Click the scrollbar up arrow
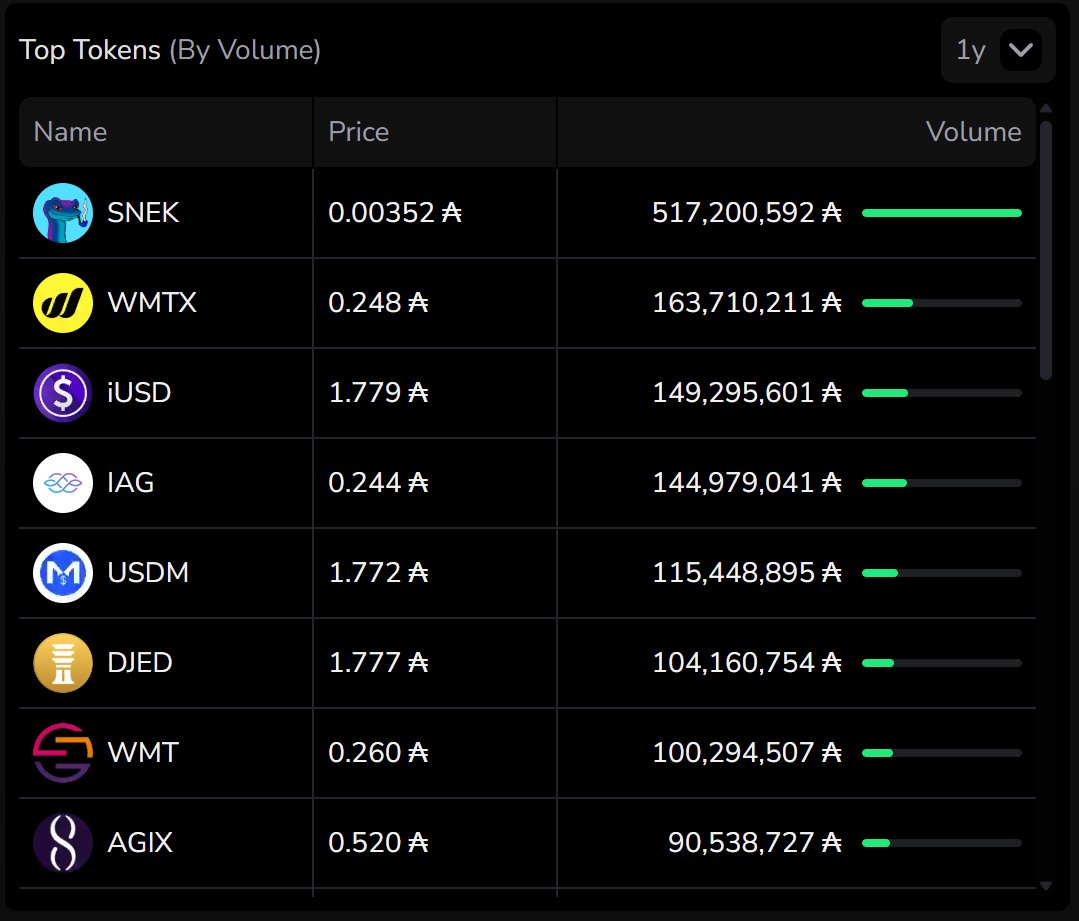 click(1046, 108)
